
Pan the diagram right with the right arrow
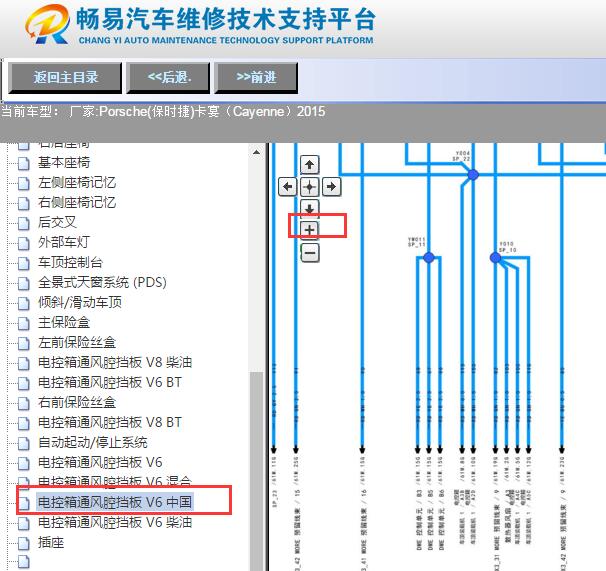[332, 187]
